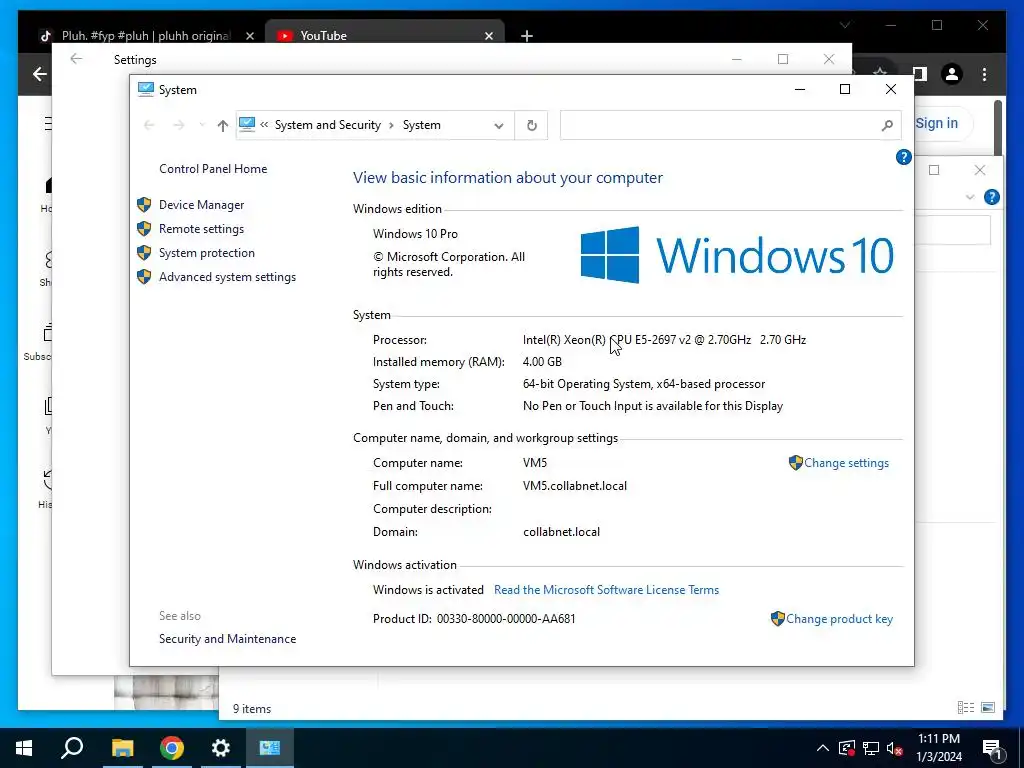Screen dimensions: 1024x768
Task: Click the System protection shield icon
Action: pyautogui.click(x=144, y=253)
